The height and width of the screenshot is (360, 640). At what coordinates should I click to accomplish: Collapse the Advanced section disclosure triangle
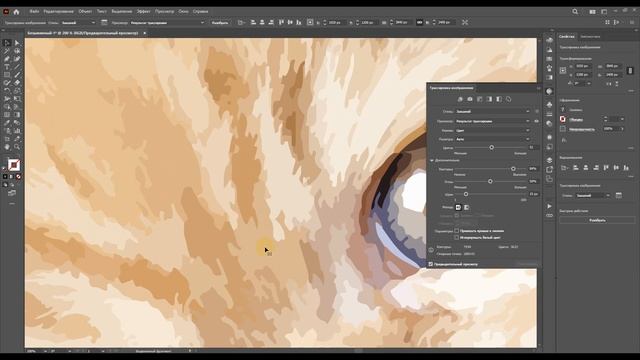[x=431, y=160]
